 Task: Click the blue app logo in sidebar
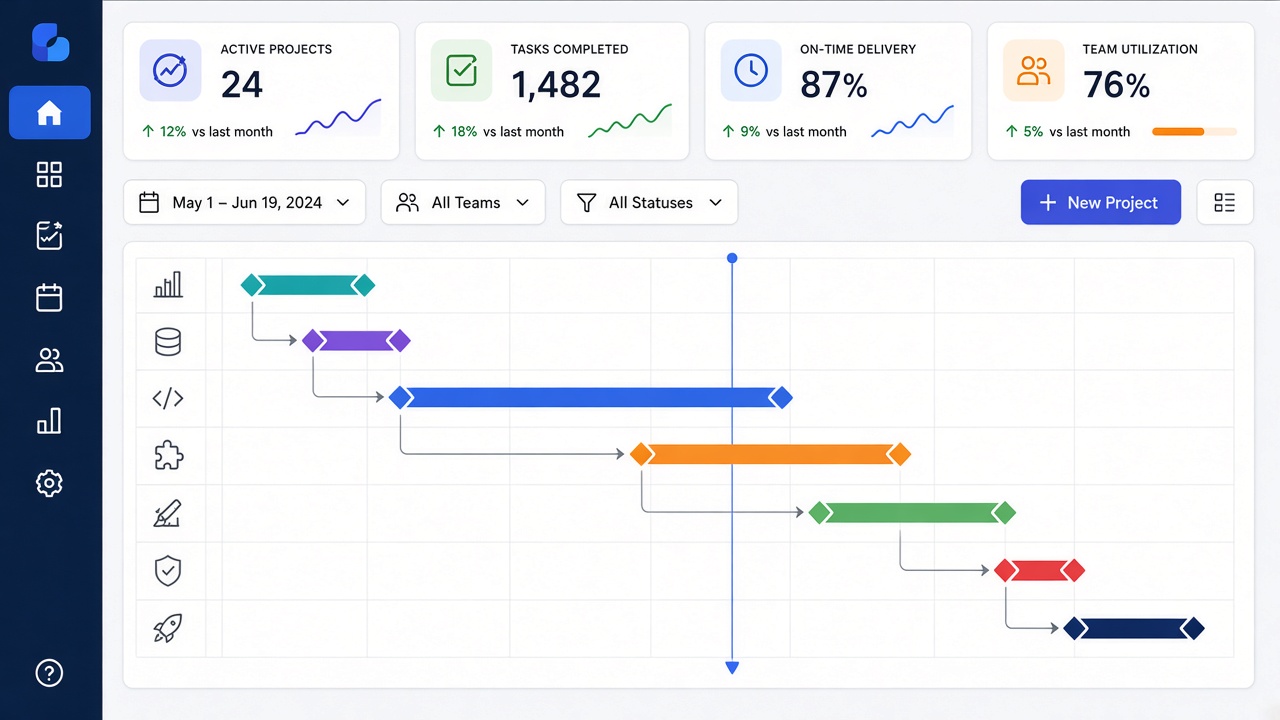pos(50,45)
